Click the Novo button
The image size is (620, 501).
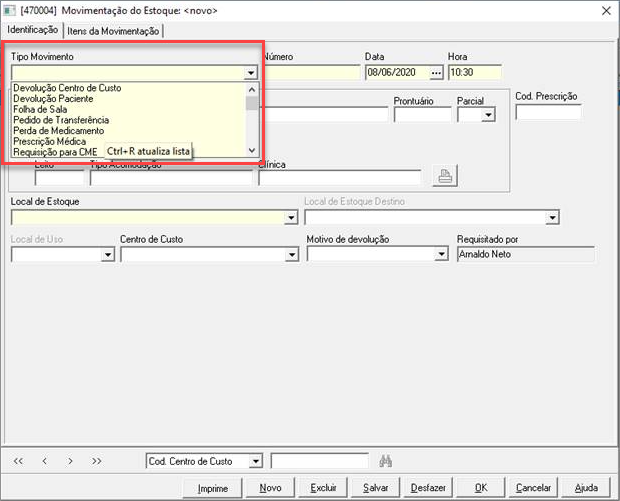point(270,488)
